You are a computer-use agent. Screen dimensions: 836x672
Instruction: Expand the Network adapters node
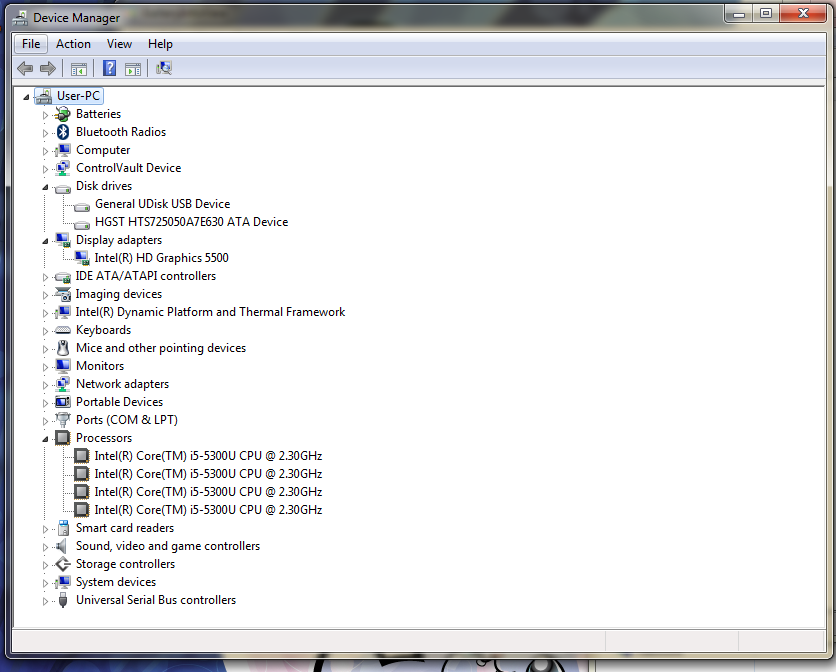click(45, 385)
